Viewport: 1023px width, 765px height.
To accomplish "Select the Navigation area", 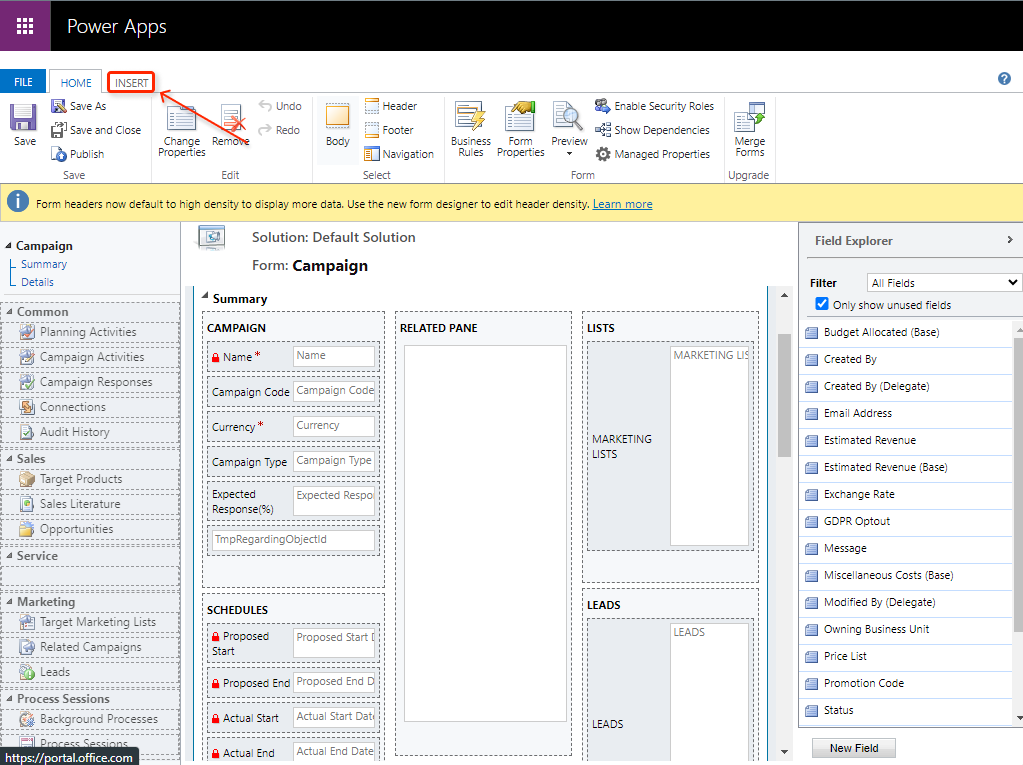I will (x=399, y=154).
